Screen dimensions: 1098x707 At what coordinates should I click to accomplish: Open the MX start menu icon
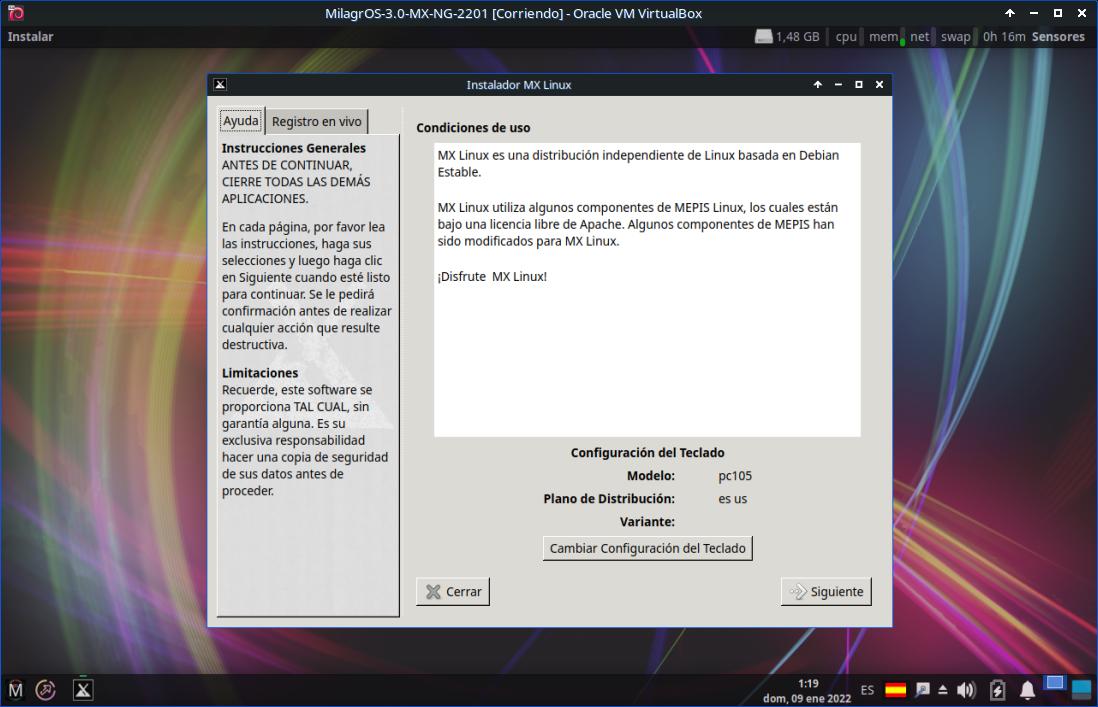[15, 690]
